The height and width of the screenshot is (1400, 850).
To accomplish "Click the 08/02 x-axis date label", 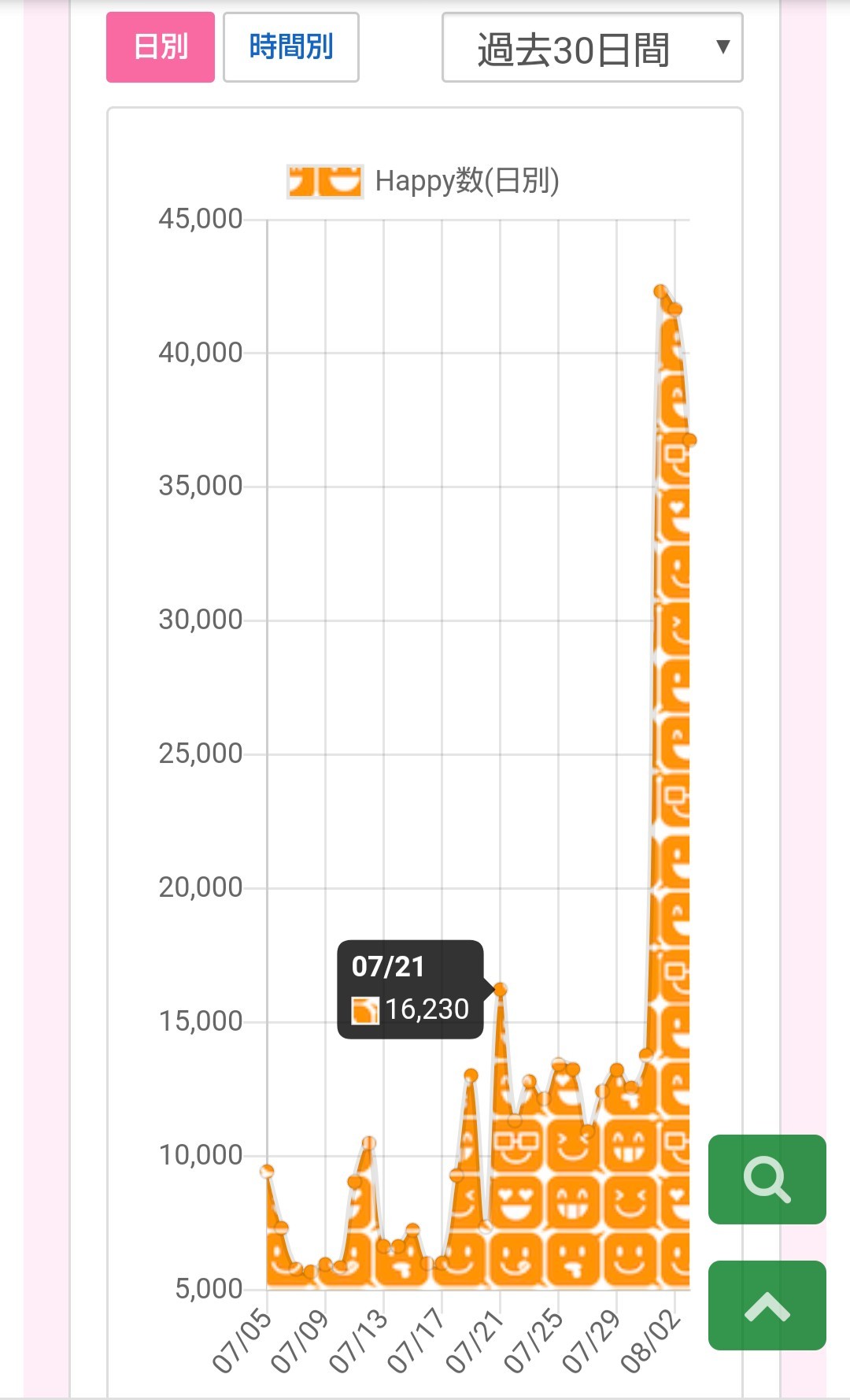I will [x=651, y=1343].
